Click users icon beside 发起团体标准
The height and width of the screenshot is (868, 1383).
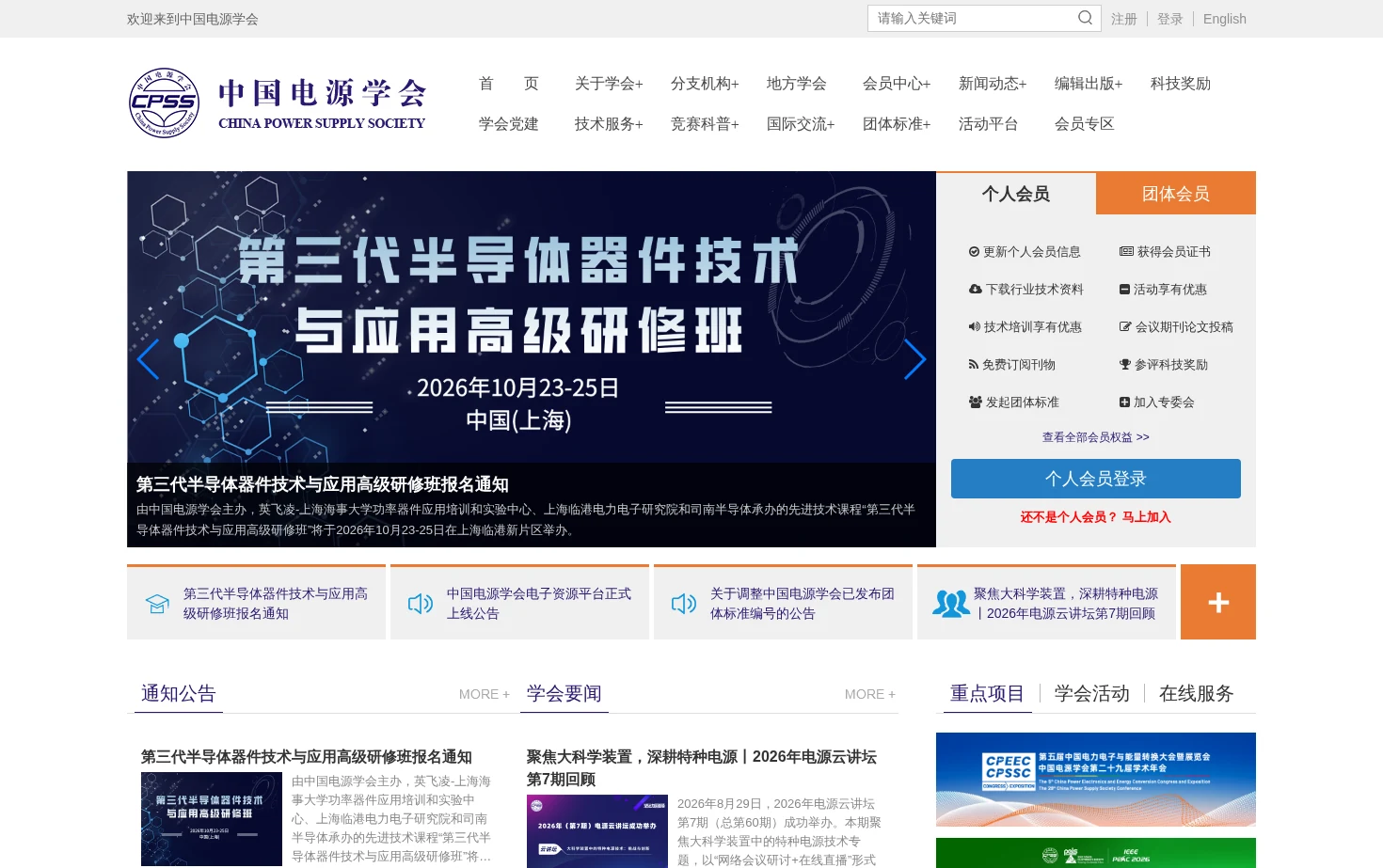(x=976, y=402)
